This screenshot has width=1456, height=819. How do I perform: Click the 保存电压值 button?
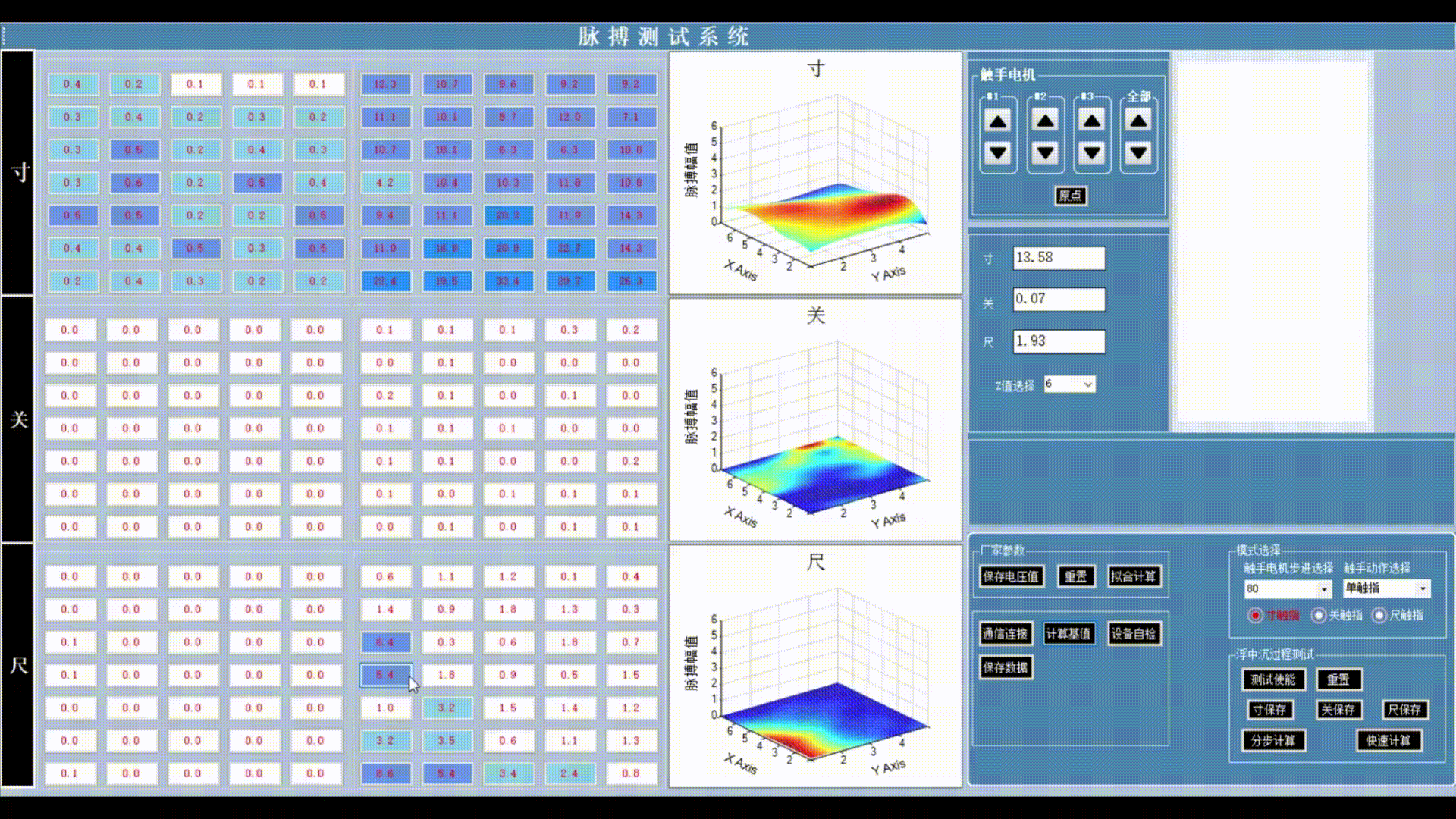pos(1011,576)
